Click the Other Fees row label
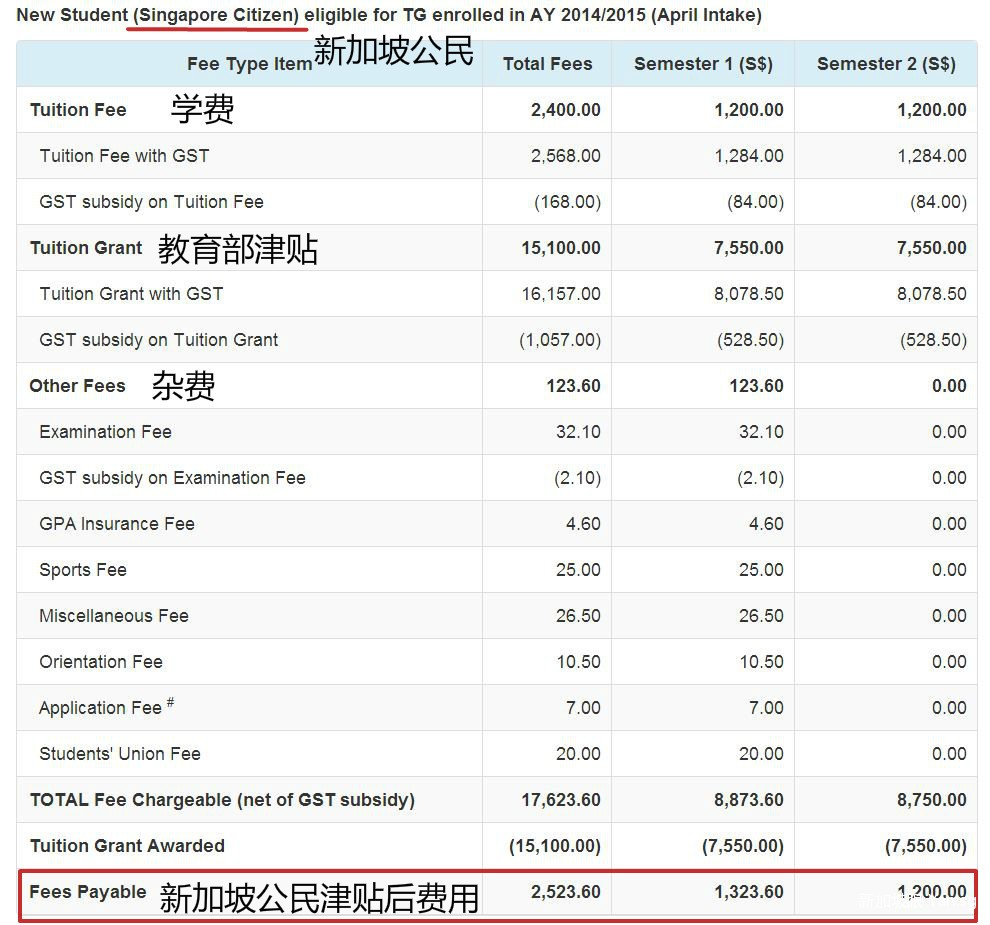The height and width of the screenshot is (925, 990). [77, 386]
